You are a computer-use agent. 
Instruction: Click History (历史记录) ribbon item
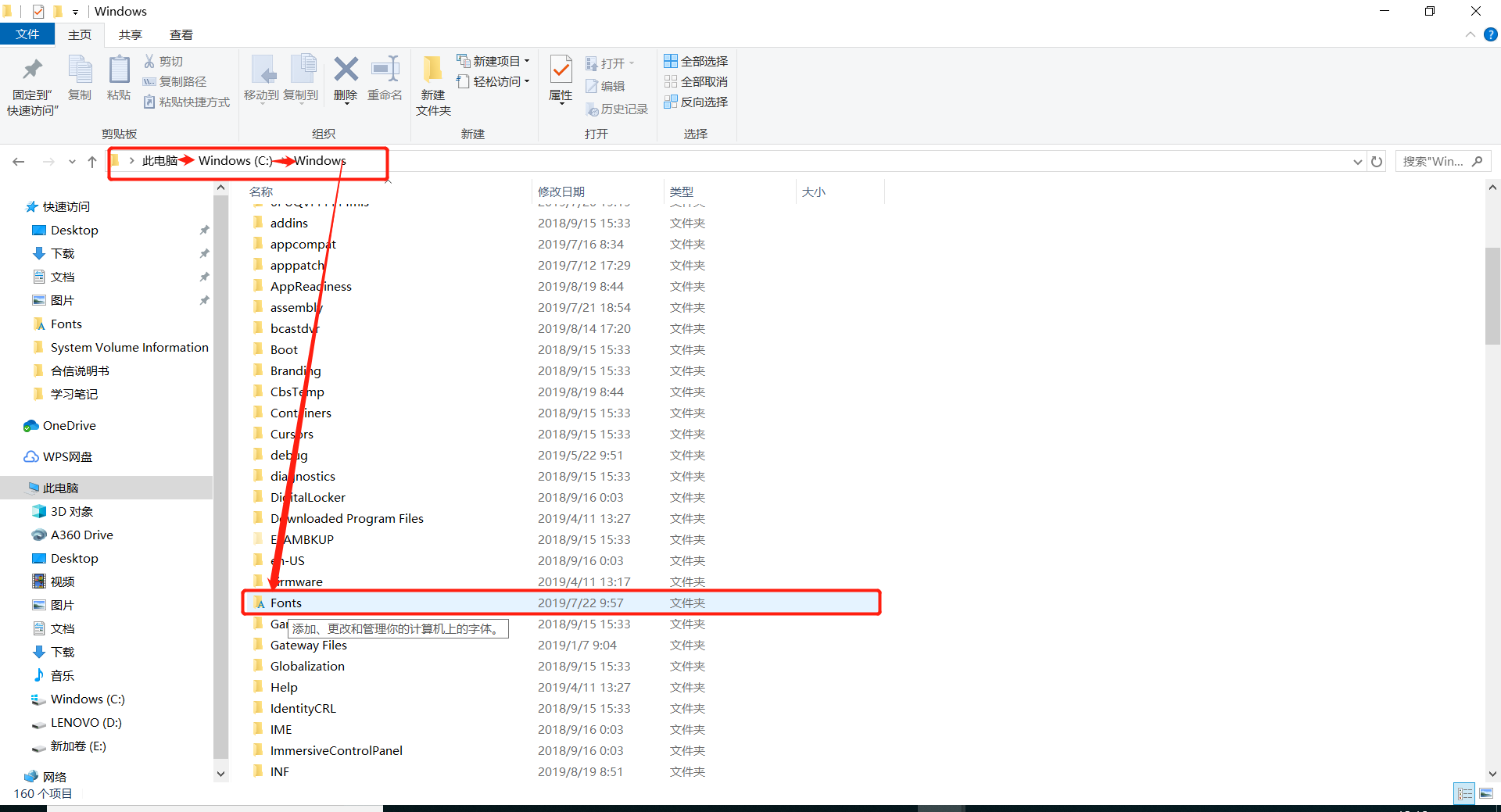tap(617, 109)
